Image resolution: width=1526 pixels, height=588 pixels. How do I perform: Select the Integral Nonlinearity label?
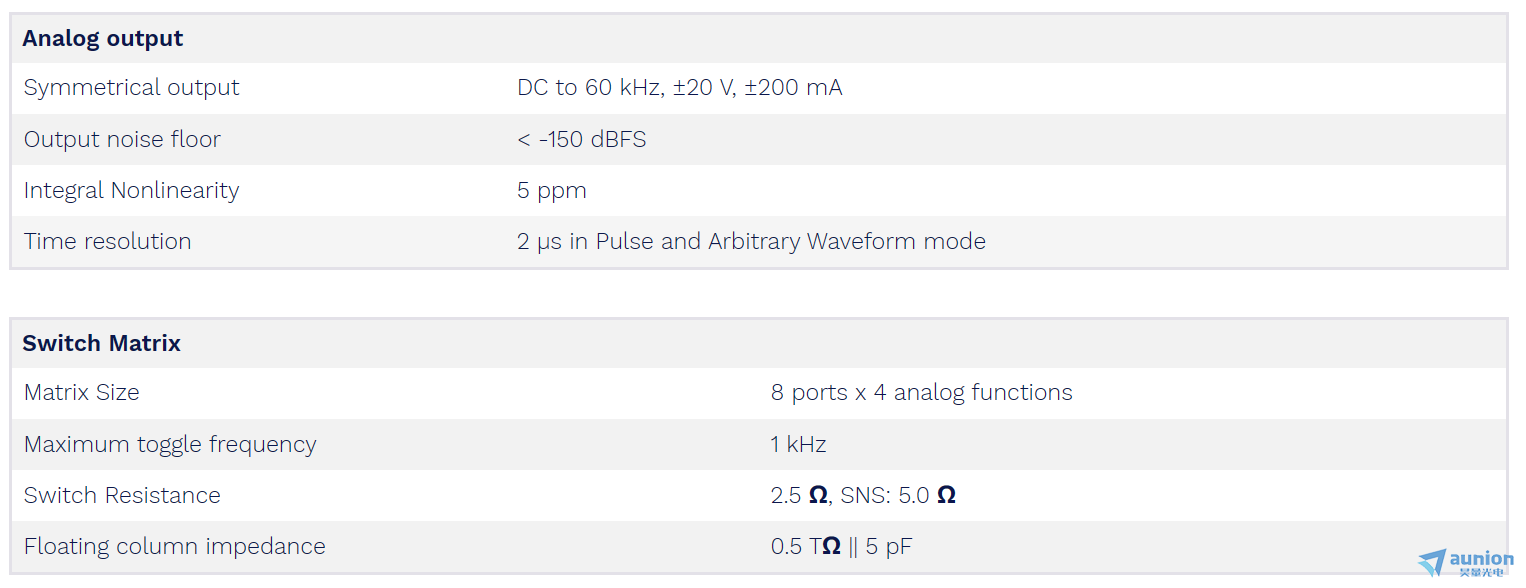132,191
